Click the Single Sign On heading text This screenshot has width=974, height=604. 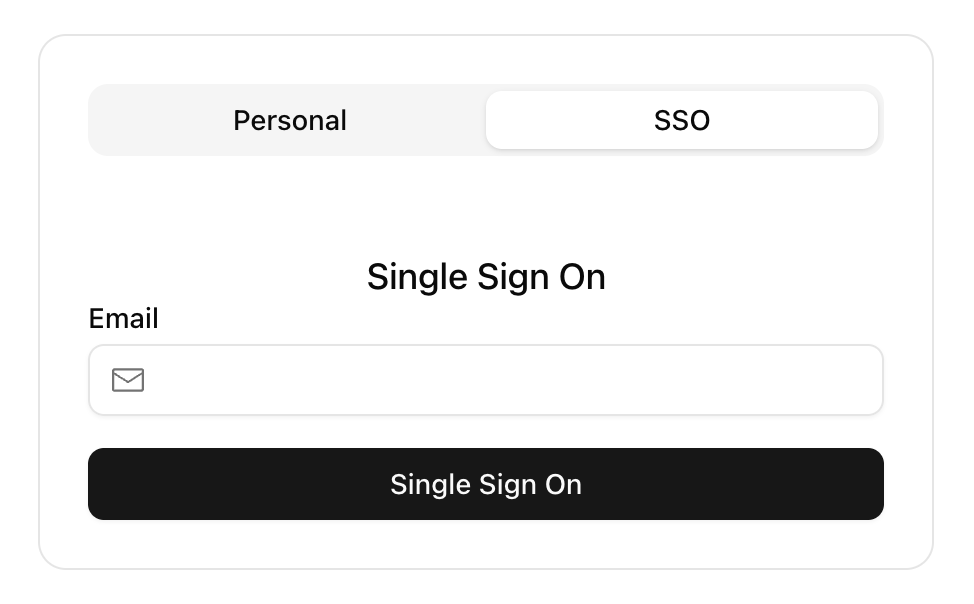click(486, 277)
